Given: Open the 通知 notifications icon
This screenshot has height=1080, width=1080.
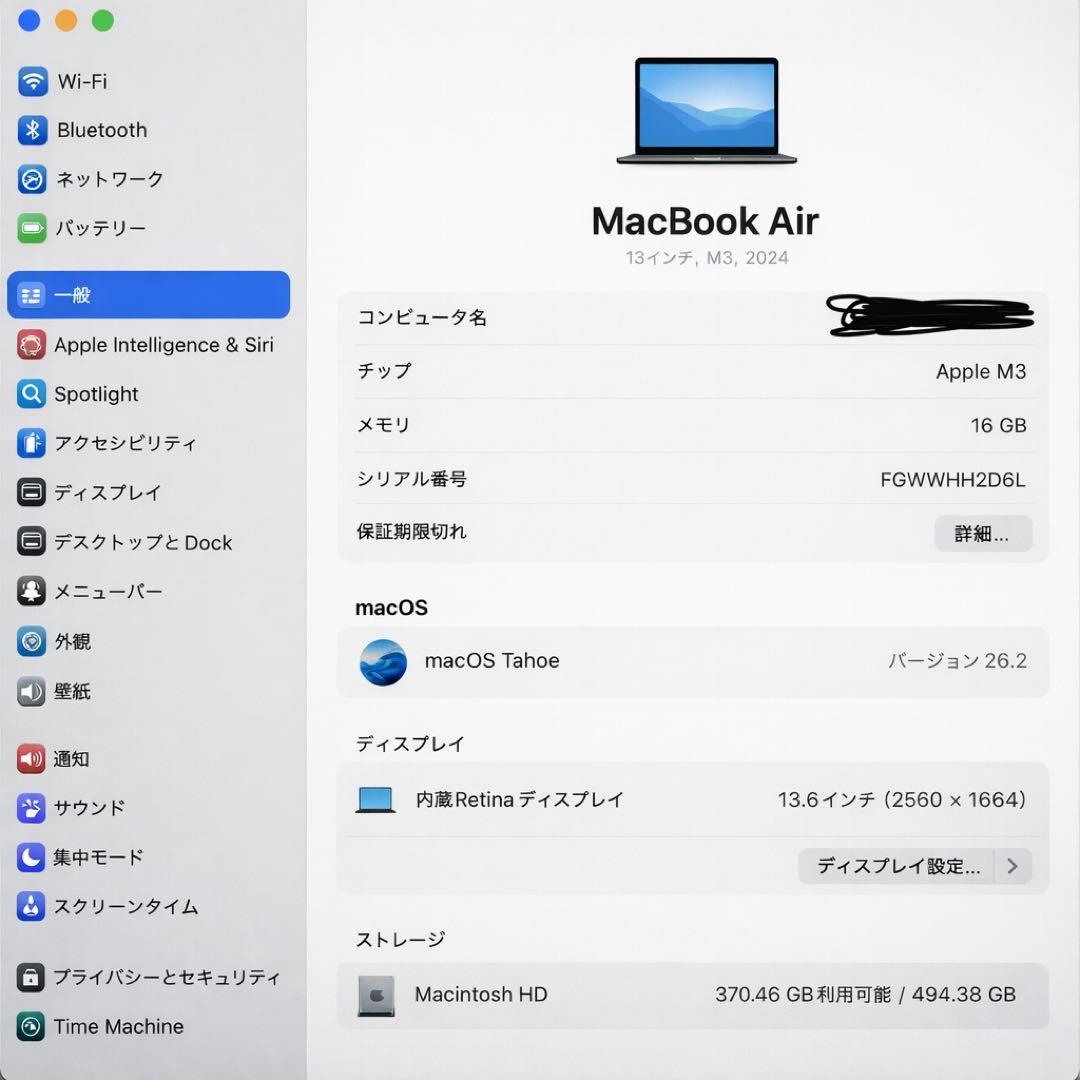Looking at the screenshot, I should click(x=31, y=759).
